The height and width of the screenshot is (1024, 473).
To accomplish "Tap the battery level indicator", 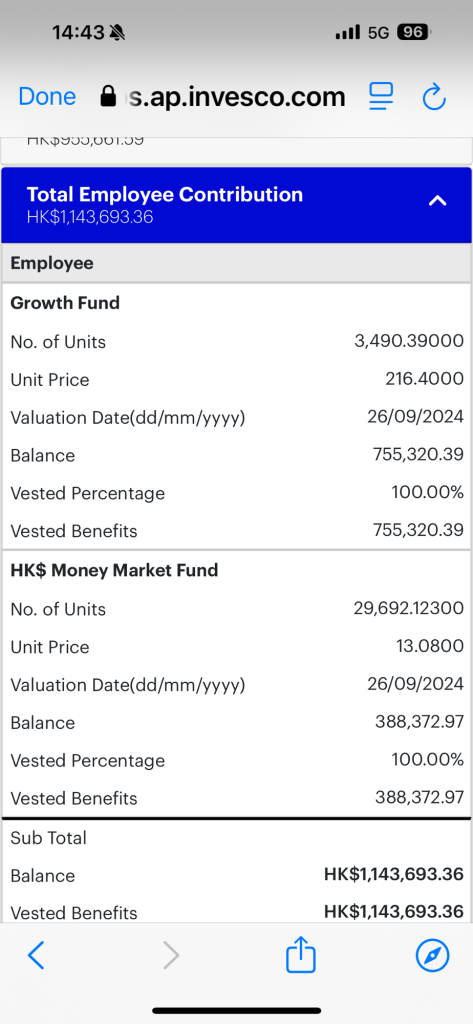I will (414, 31).
